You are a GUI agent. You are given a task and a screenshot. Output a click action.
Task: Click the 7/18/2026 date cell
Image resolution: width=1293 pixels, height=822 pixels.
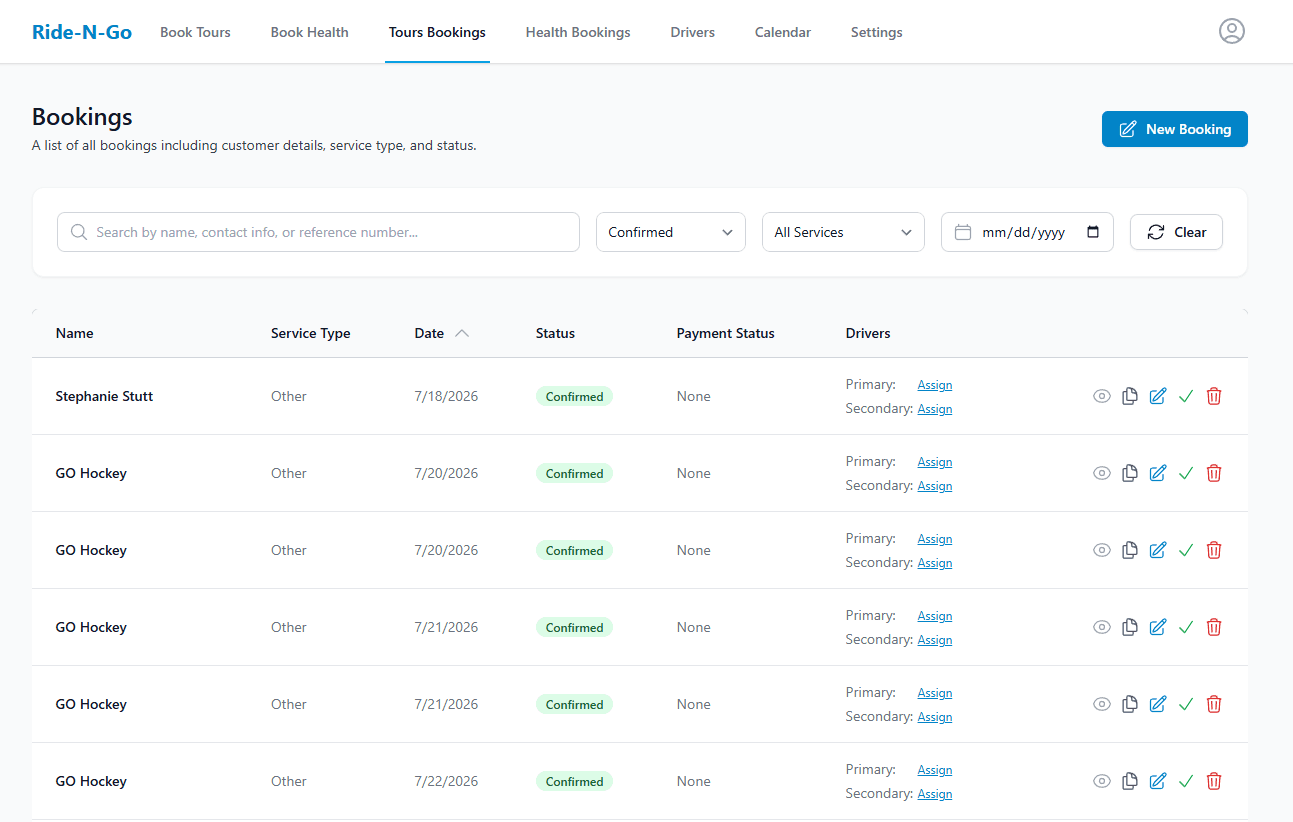[x=446, y=396]
